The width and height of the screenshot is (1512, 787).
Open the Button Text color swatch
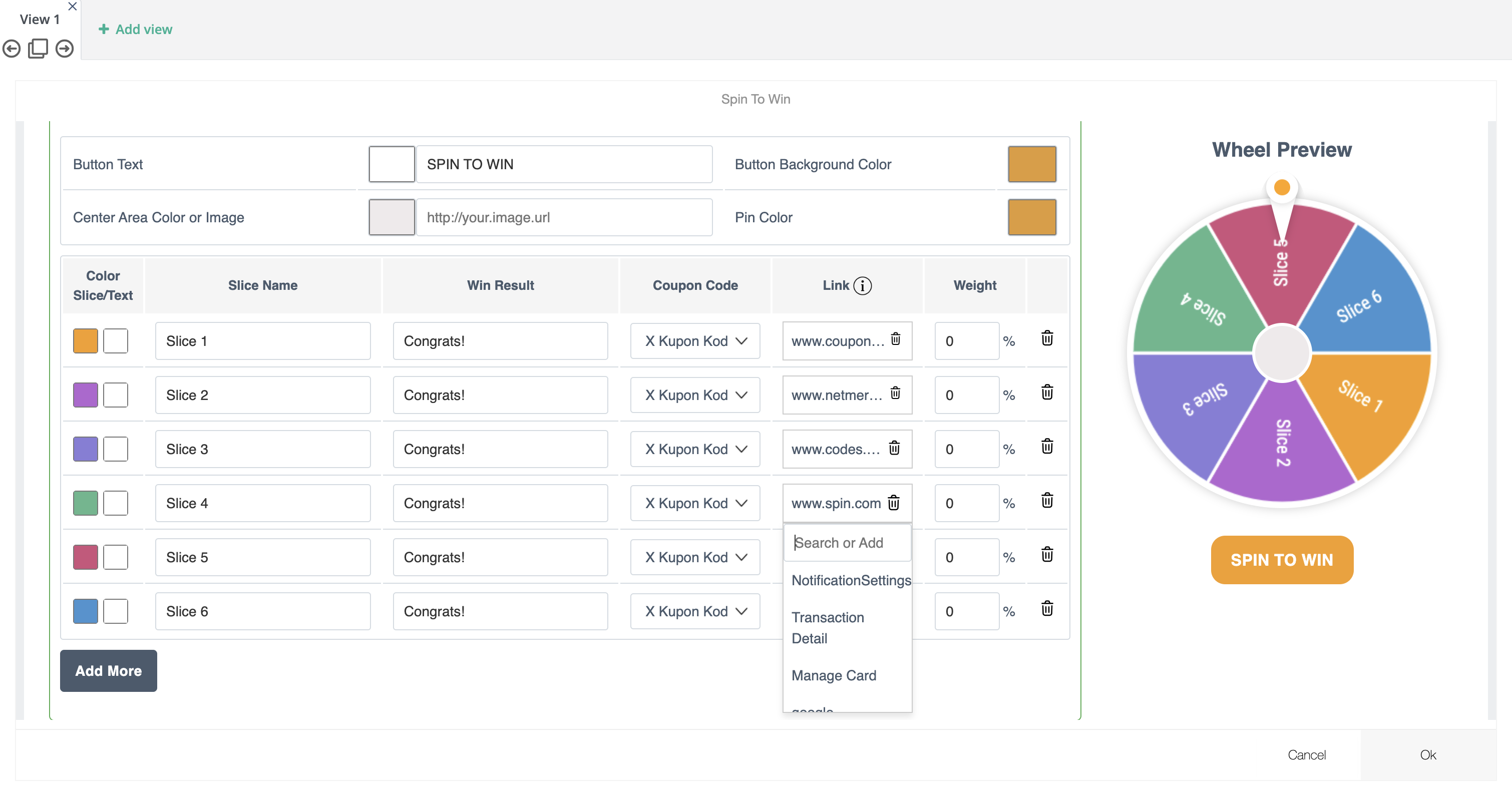pyautogui.click(x=392, y=164)
